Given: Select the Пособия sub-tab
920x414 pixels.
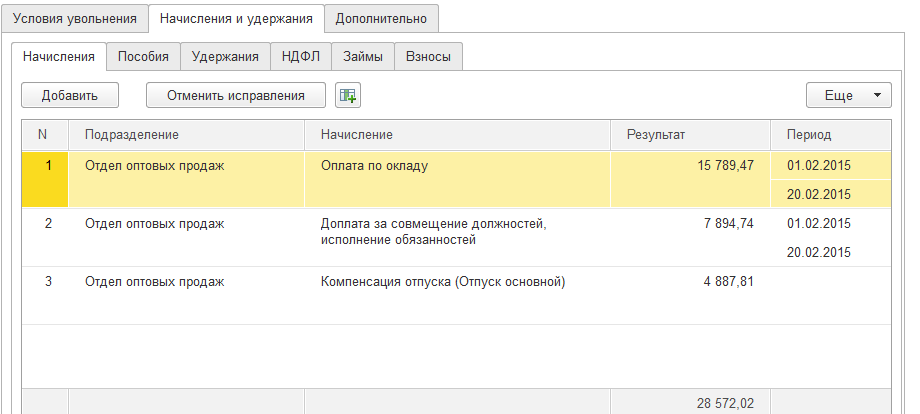Looking at the screenshot, I should [x=143, y=57].
